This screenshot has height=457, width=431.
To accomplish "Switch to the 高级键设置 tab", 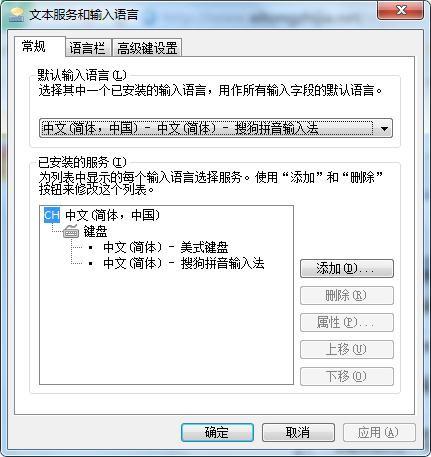I will click(147, 48).
